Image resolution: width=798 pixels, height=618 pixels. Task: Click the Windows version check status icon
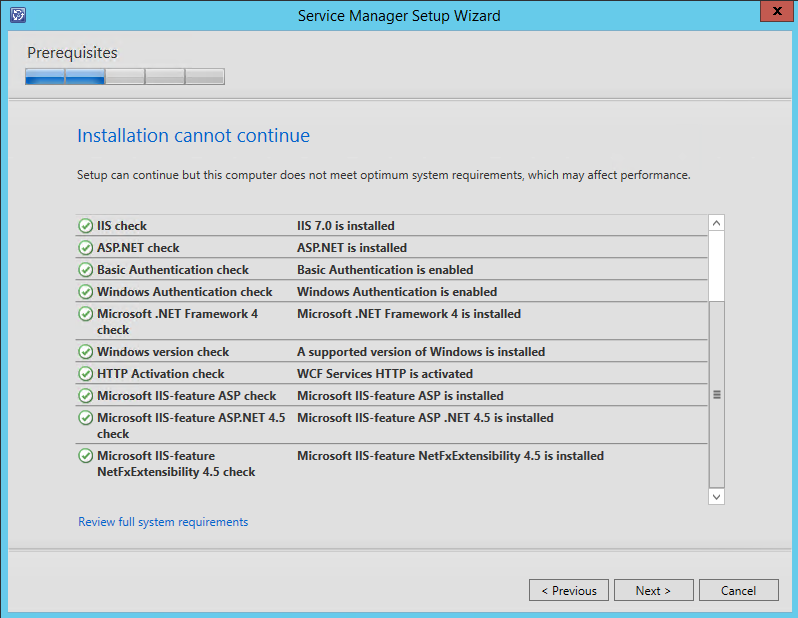point(86,352)
